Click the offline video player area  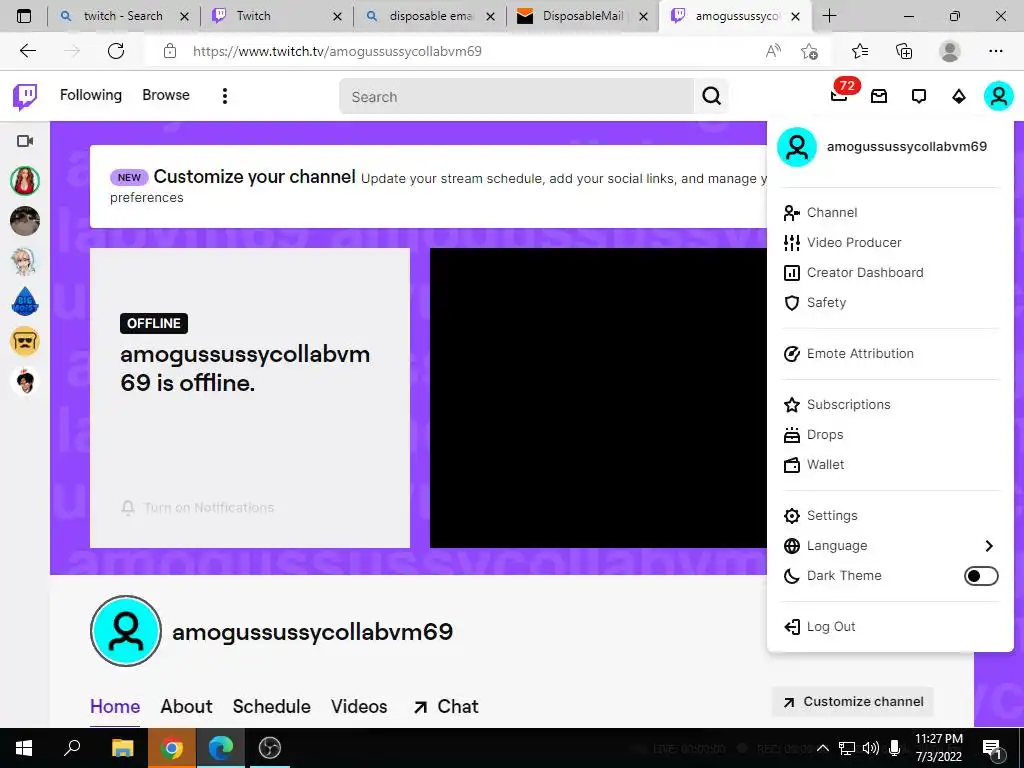point(598,398)
